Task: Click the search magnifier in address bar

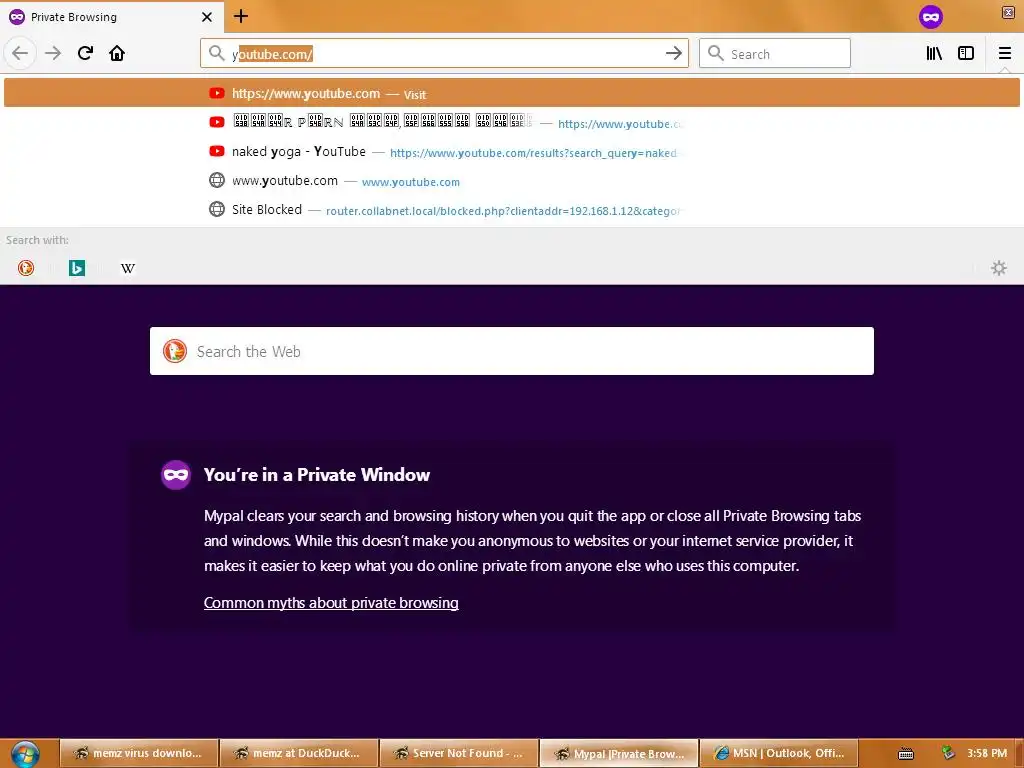Action: click(216, 53)
